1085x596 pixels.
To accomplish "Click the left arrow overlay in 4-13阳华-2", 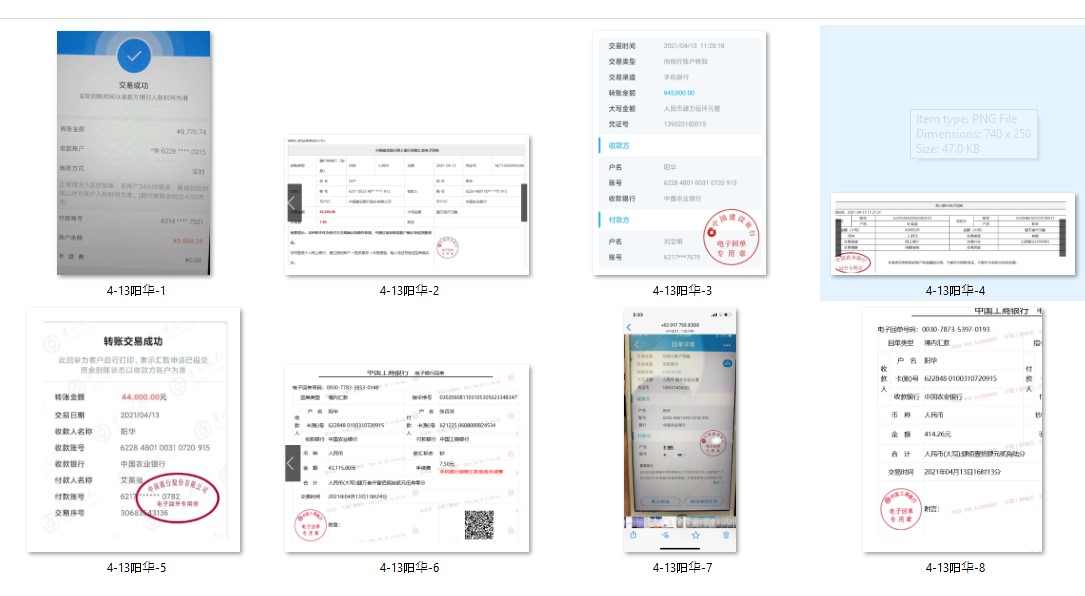I will pos(293,202).
